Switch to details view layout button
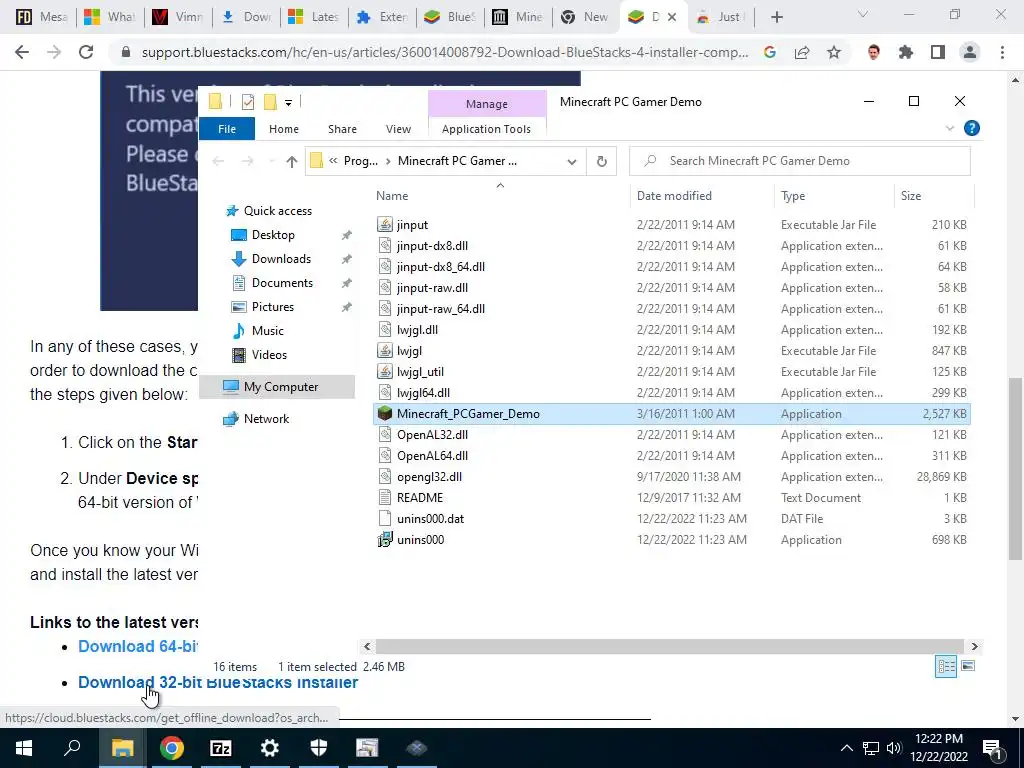Screen dimensions: 1024x768 [946, 666]
